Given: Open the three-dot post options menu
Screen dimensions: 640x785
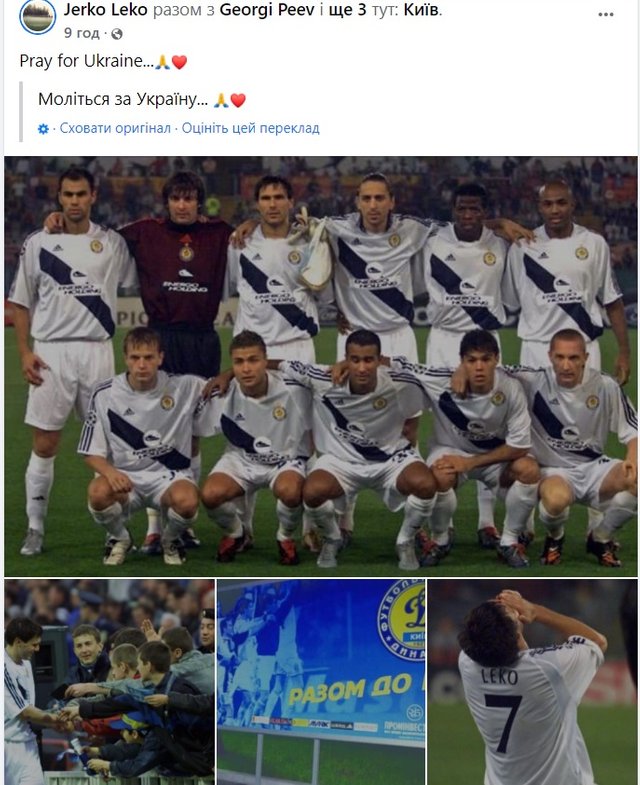Looking at the screenshot, I should pyautogui.click(x=605, y=14).
